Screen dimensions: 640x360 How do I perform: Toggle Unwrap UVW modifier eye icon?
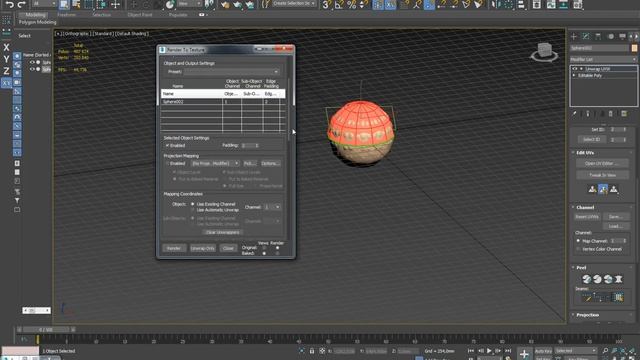tap(575, 69)
